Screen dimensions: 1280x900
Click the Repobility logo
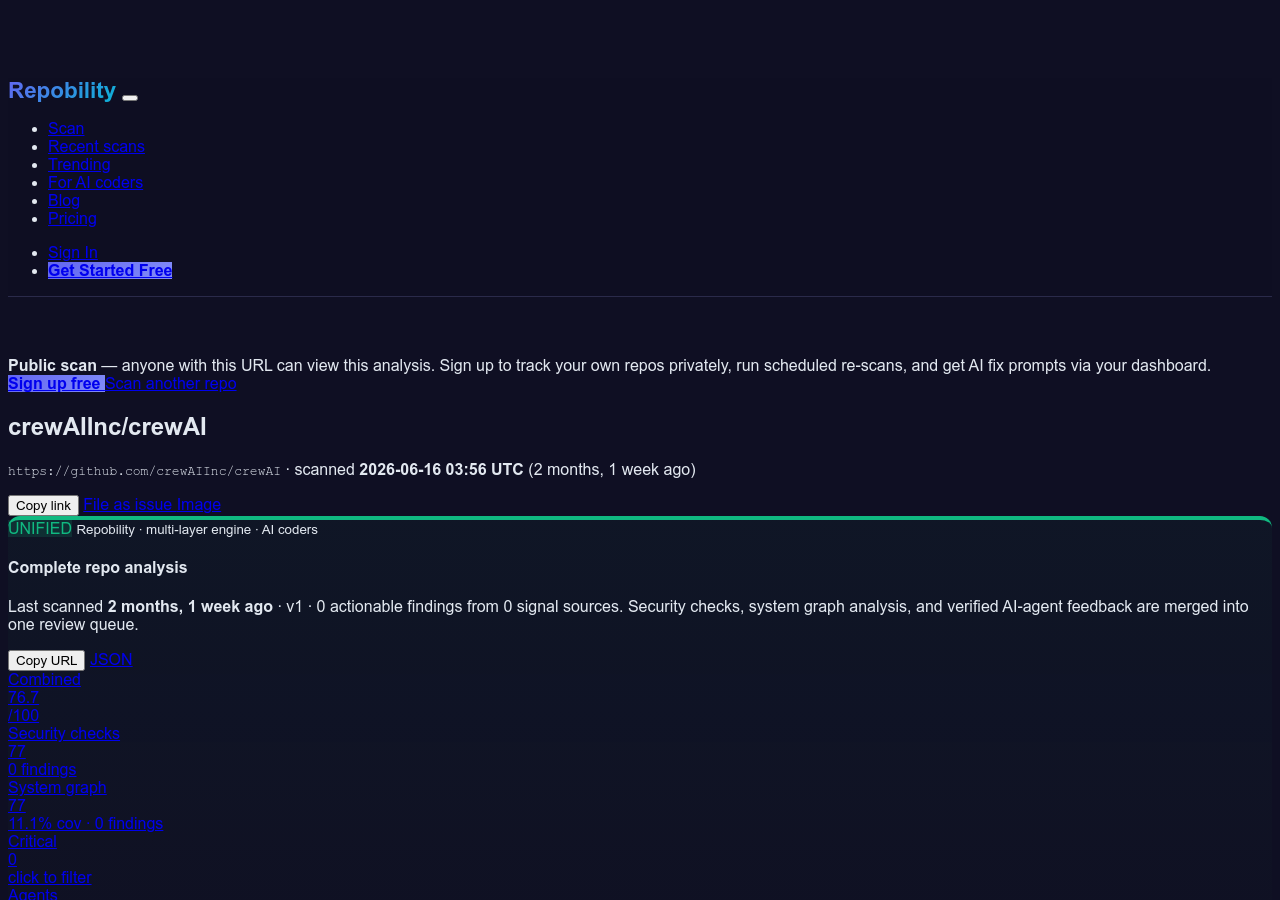(62, 91)
